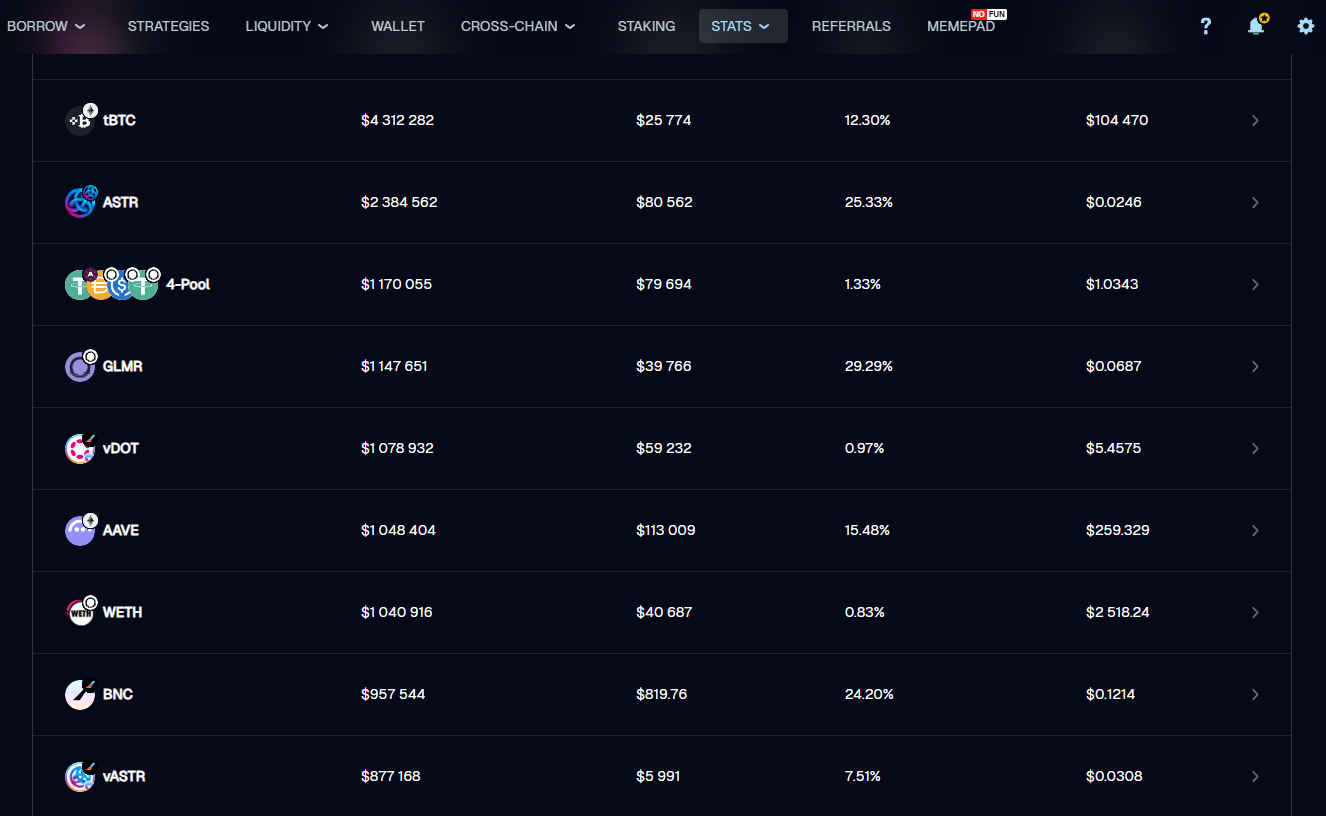Open the Memepad page

coord(961,26)
